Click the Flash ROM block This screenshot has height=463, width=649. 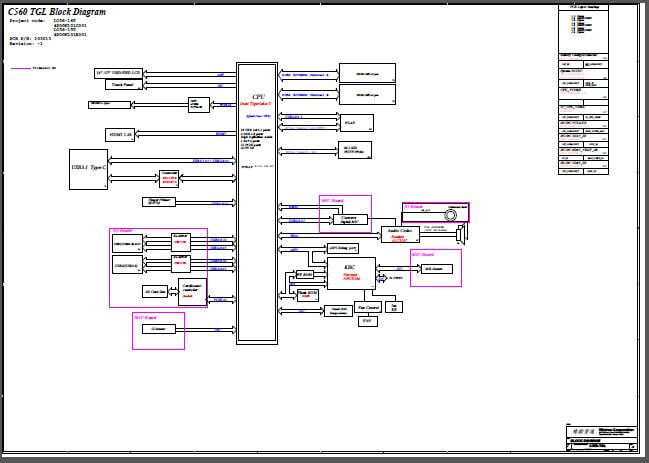point(307,294)
